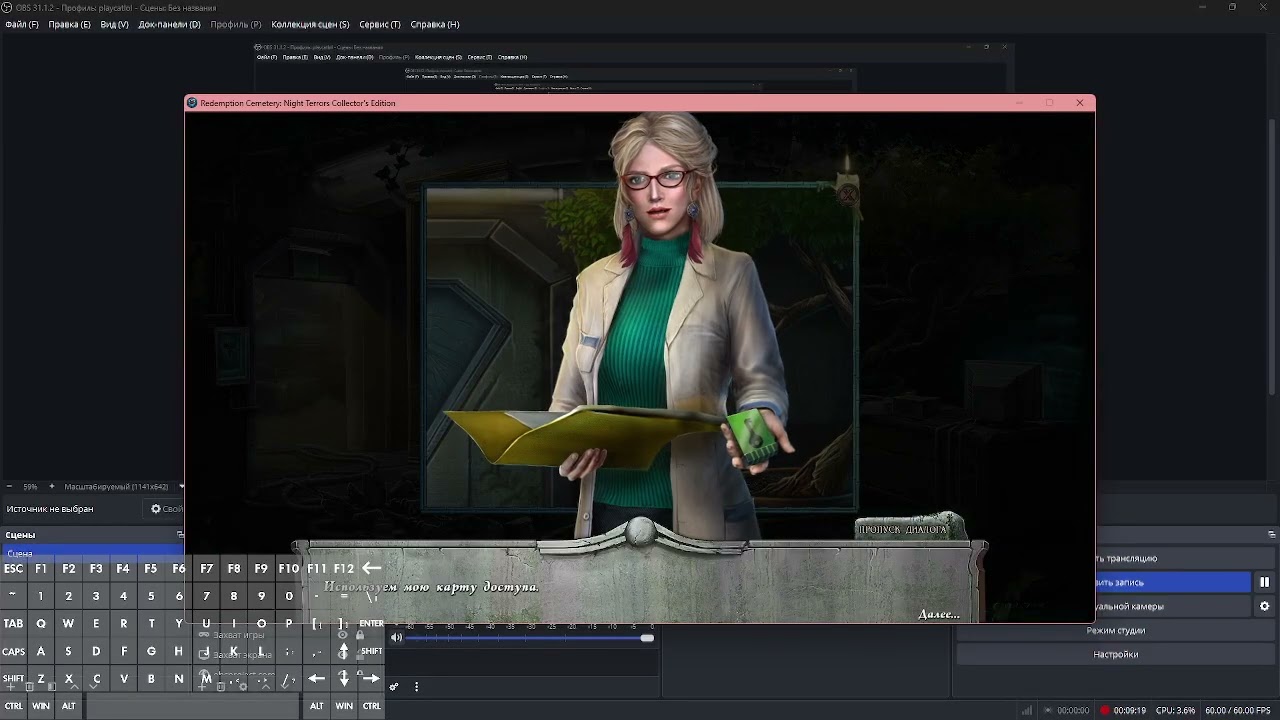Click the ESC key on virtual keyboard
This screenshot has width=1280, height=720.
pos(13,568)
